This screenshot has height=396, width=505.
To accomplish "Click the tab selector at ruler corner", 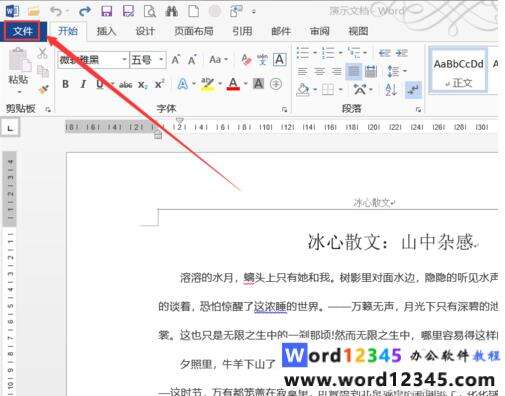I will (10, 128).
